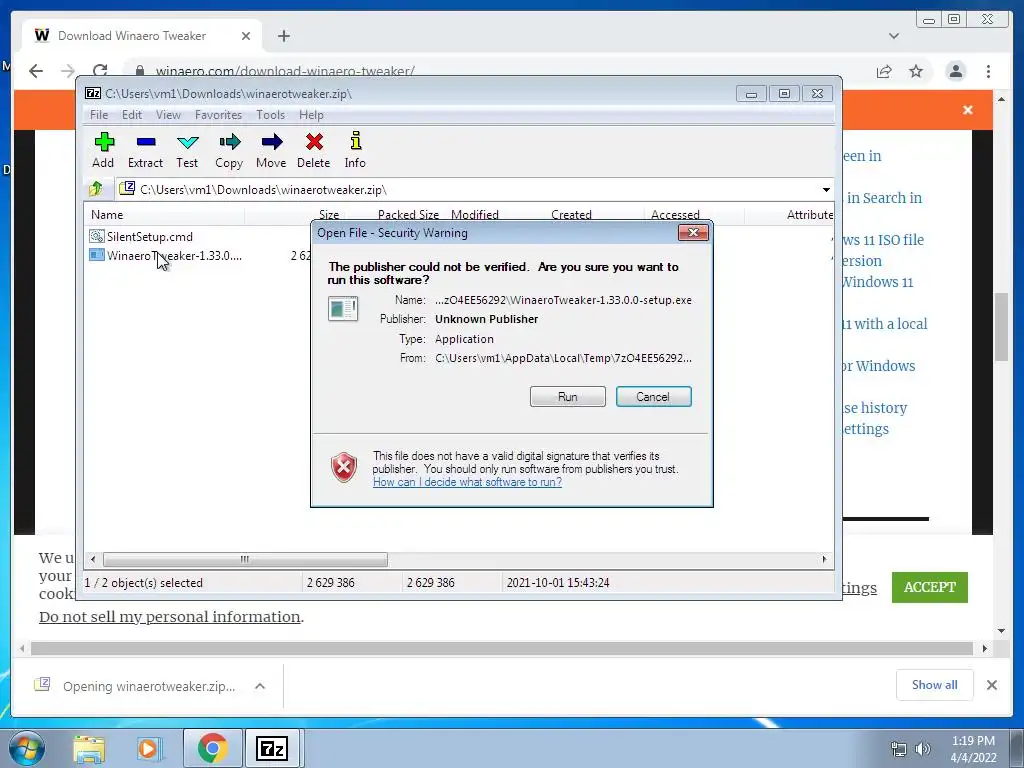Switch to Chrome on the taskbar

point(212,748)
